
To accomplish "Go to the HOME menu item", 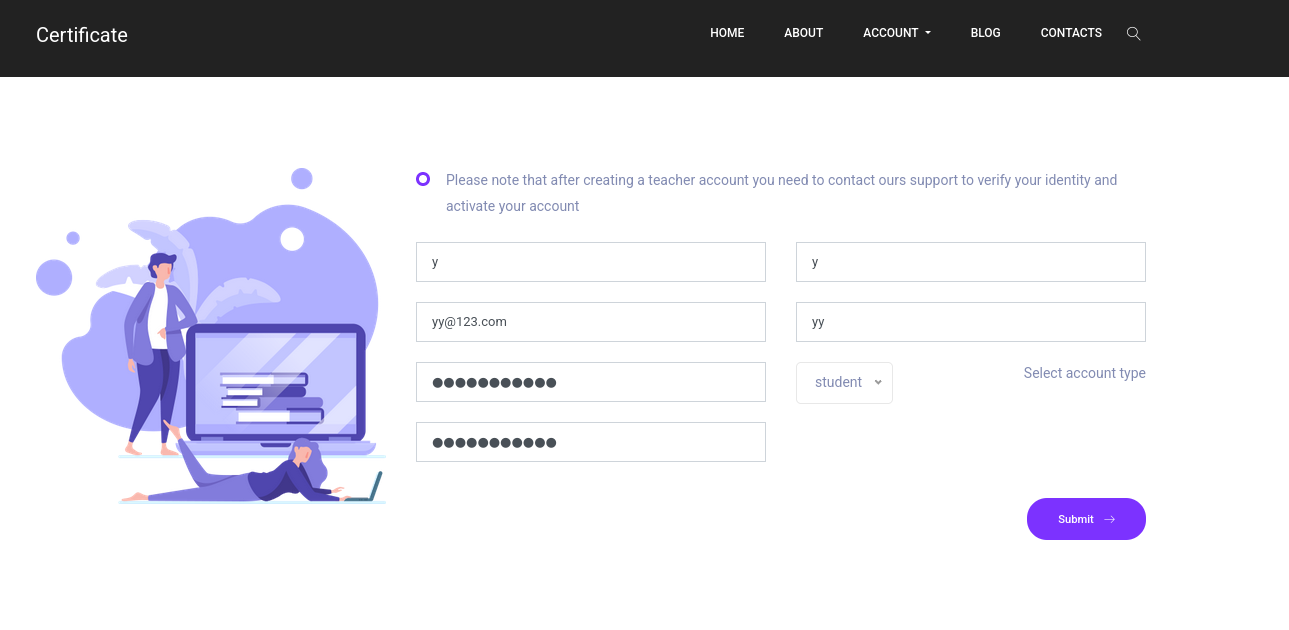I will pos(727,33).
